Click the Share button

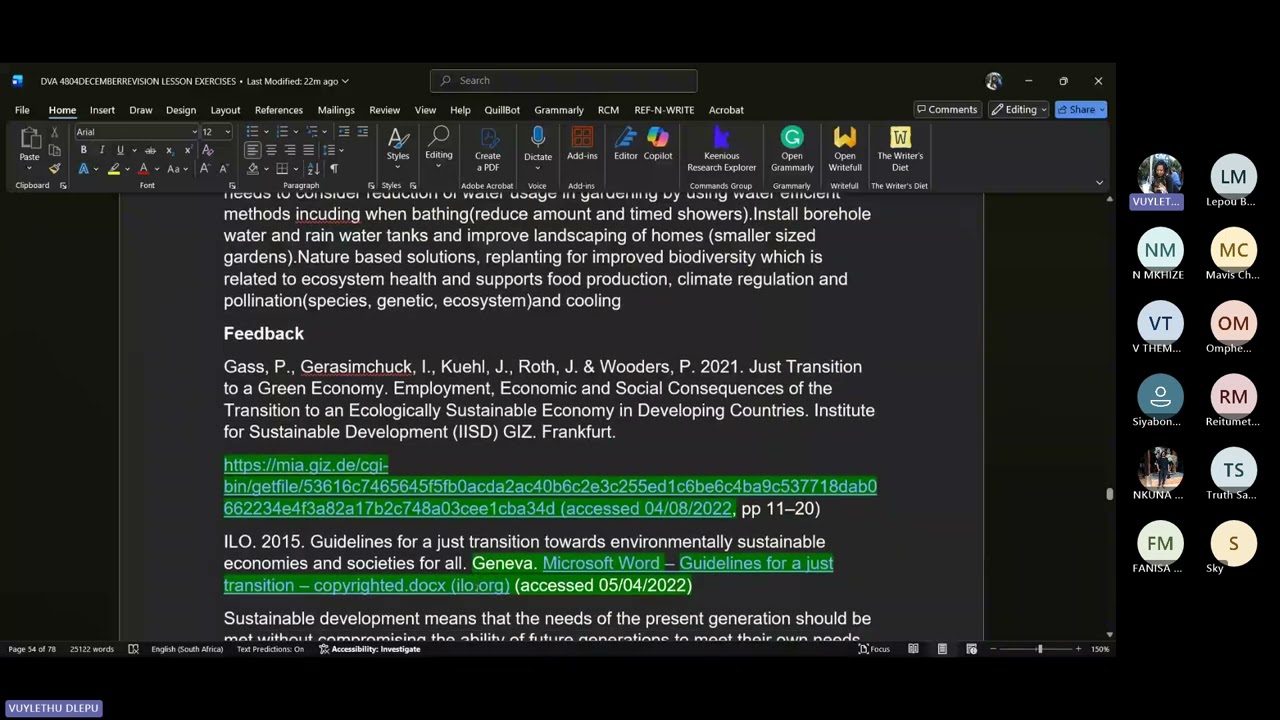(1081, 110)
